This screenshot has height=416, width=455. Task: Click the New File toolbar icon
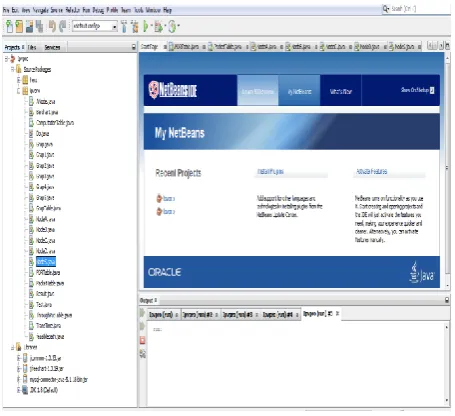pyautogui.click(x=9, y=26)
